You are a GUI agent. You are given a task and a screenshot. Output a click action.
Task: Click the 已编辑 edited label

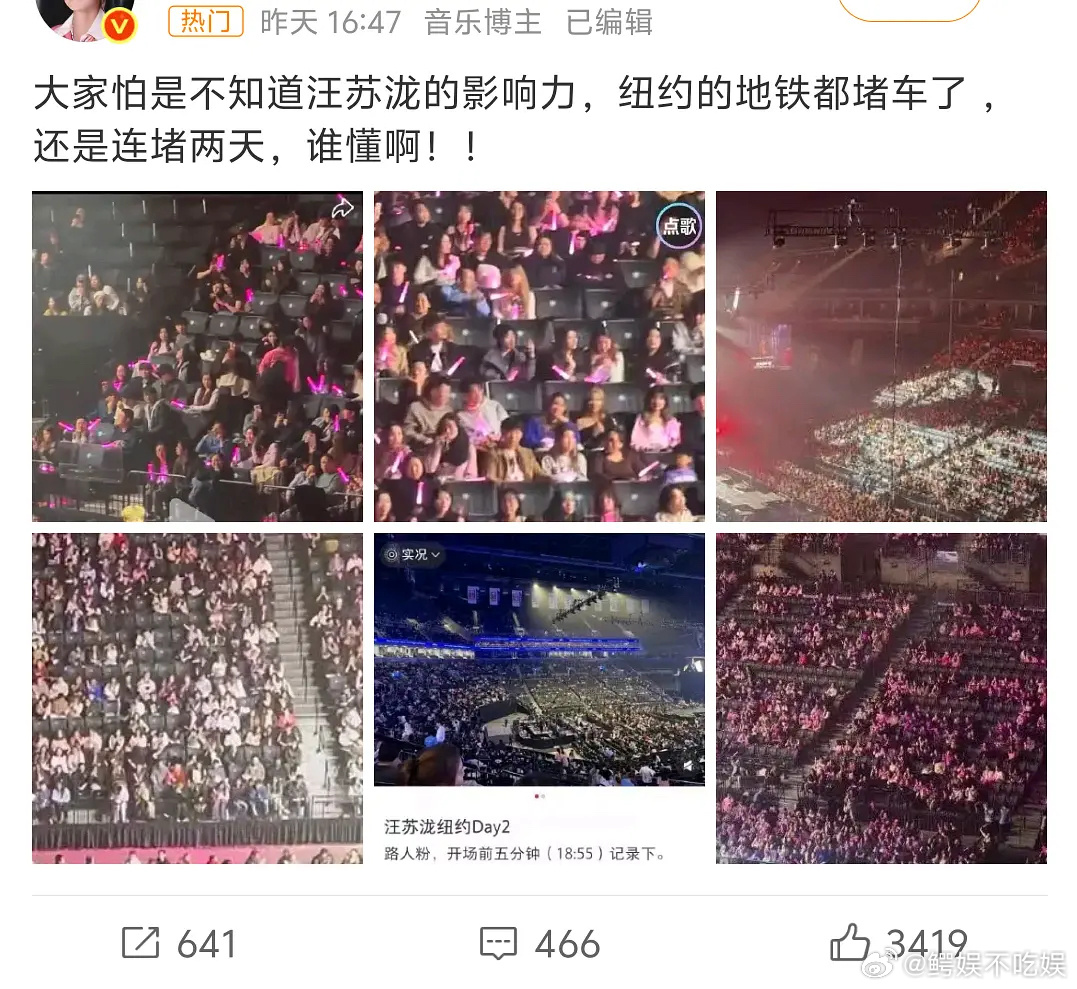coord(609,22)
